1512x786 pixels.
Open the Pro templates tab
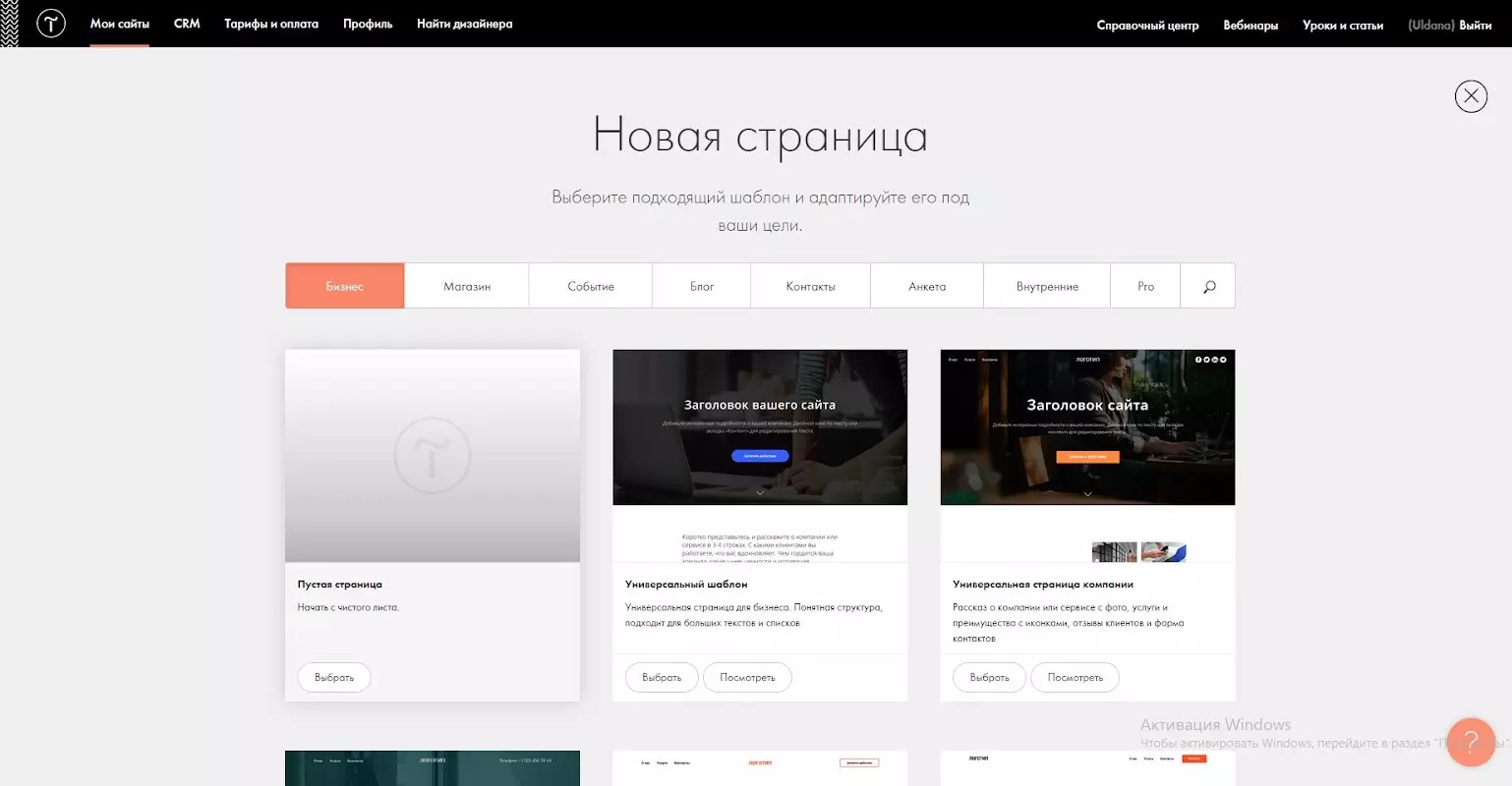tap(1145, 286)
